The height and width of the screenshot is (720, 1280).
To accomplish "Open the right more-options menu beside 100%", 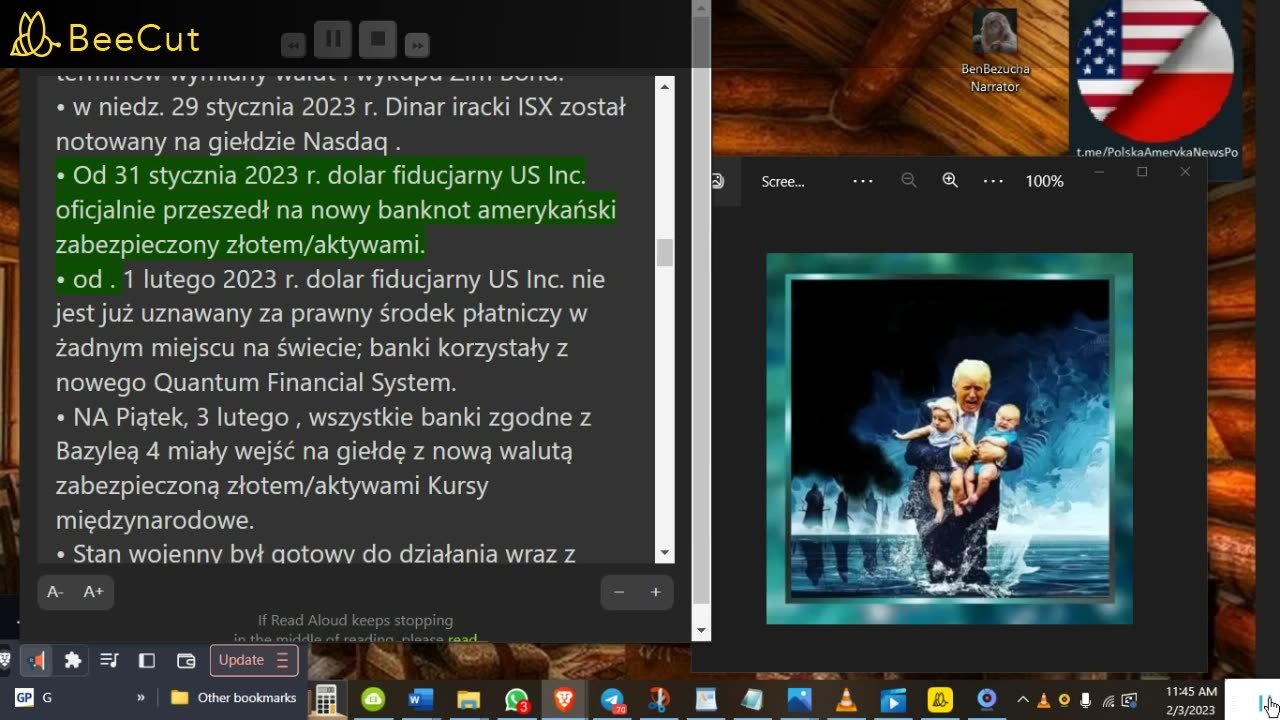I will 993,181.
